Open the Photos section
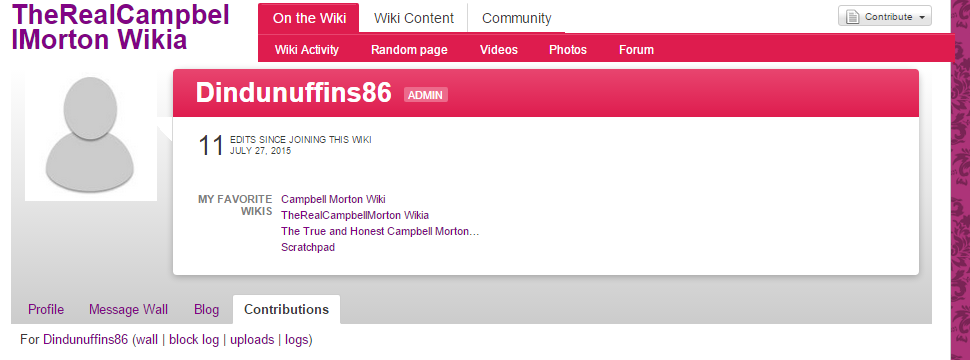Image resolution: width=970 pixels, height=360 pixels. click(x=568, y=49)
